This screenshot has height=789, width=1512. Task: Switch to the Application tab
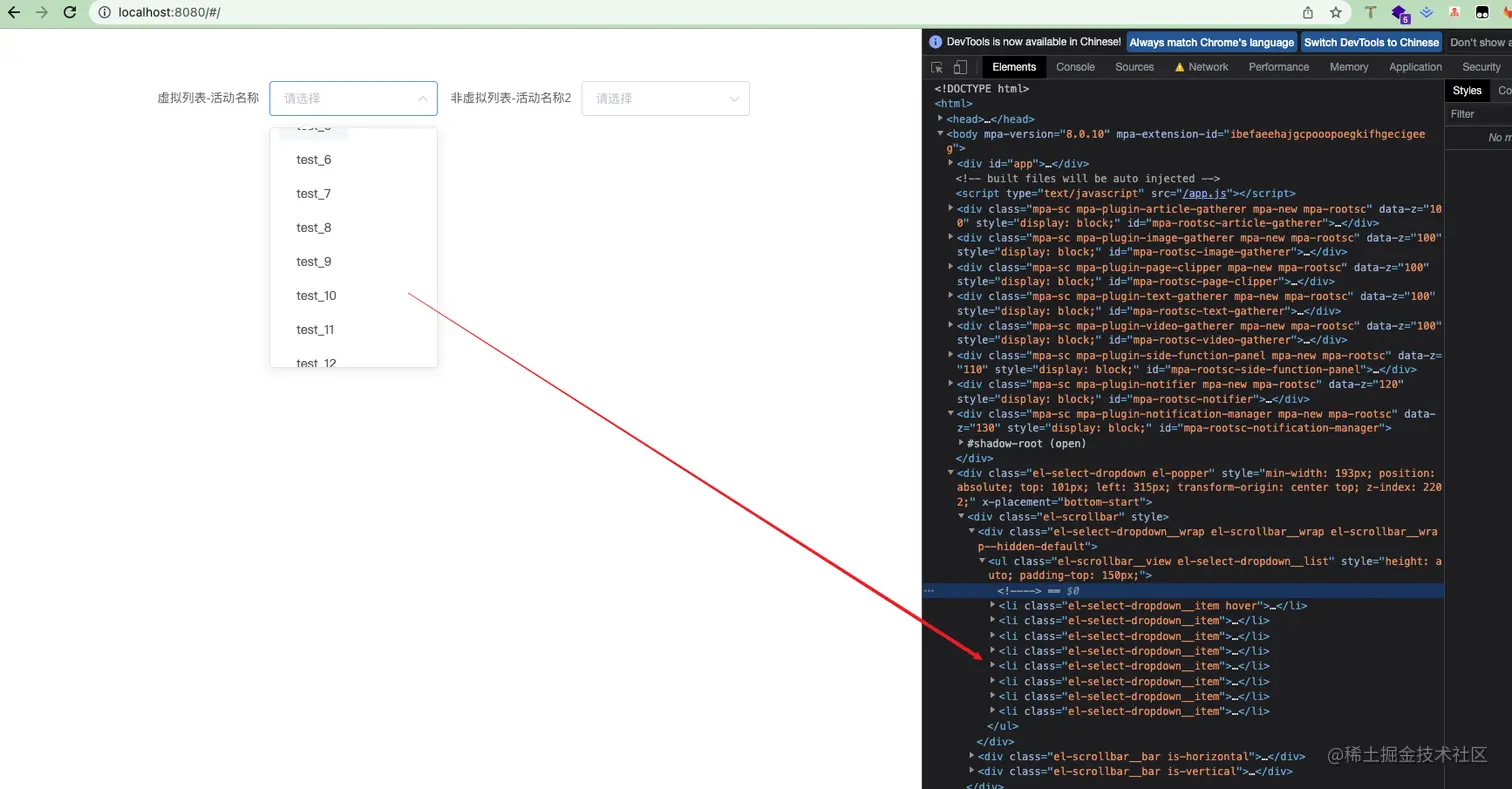pos(1416,67)
